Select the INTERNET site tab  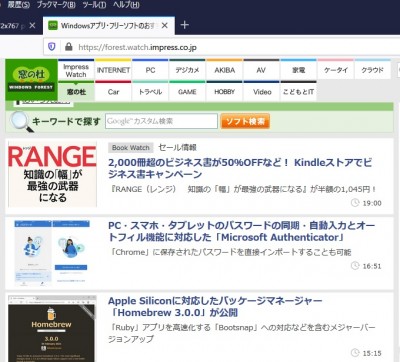113,70
